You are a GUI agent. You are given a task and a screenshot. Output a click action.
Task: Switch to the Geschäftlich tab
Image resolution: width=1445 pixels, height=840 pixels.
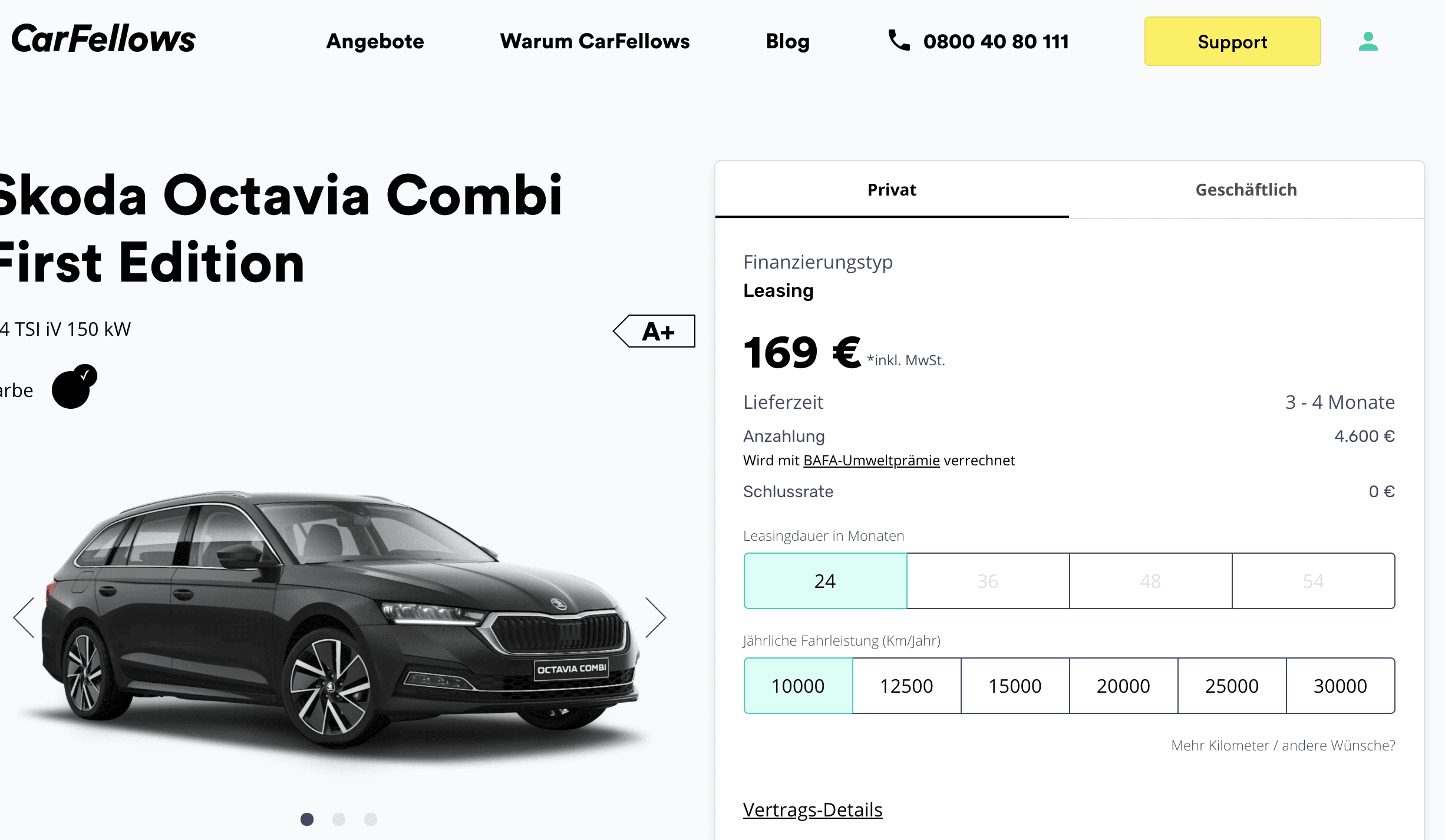tap(1246, 190)
